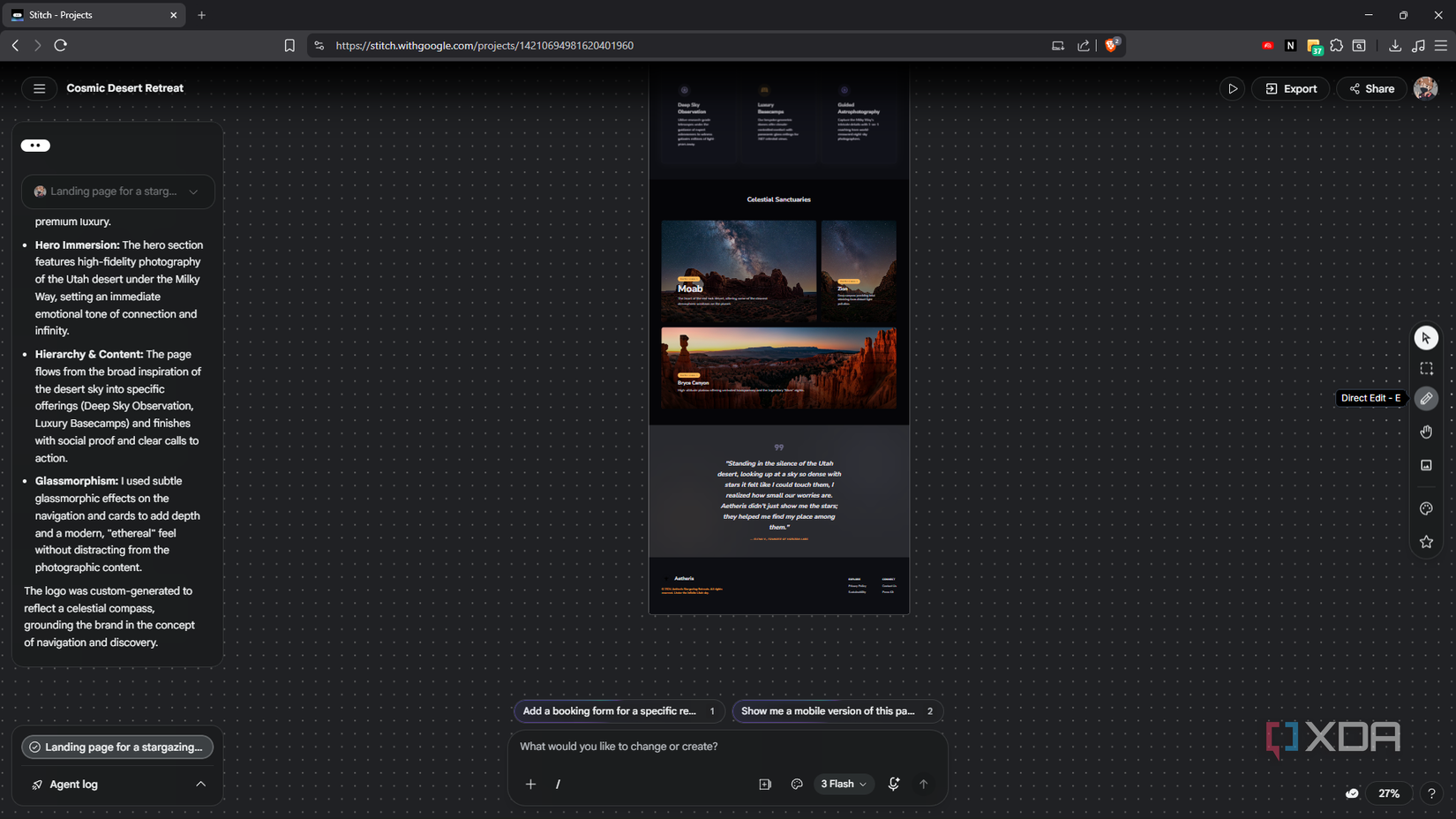The image size is (1456, 819).
Task: Pick suggestion 'Show me a mobile version of this pa...'
Action: 837,711
